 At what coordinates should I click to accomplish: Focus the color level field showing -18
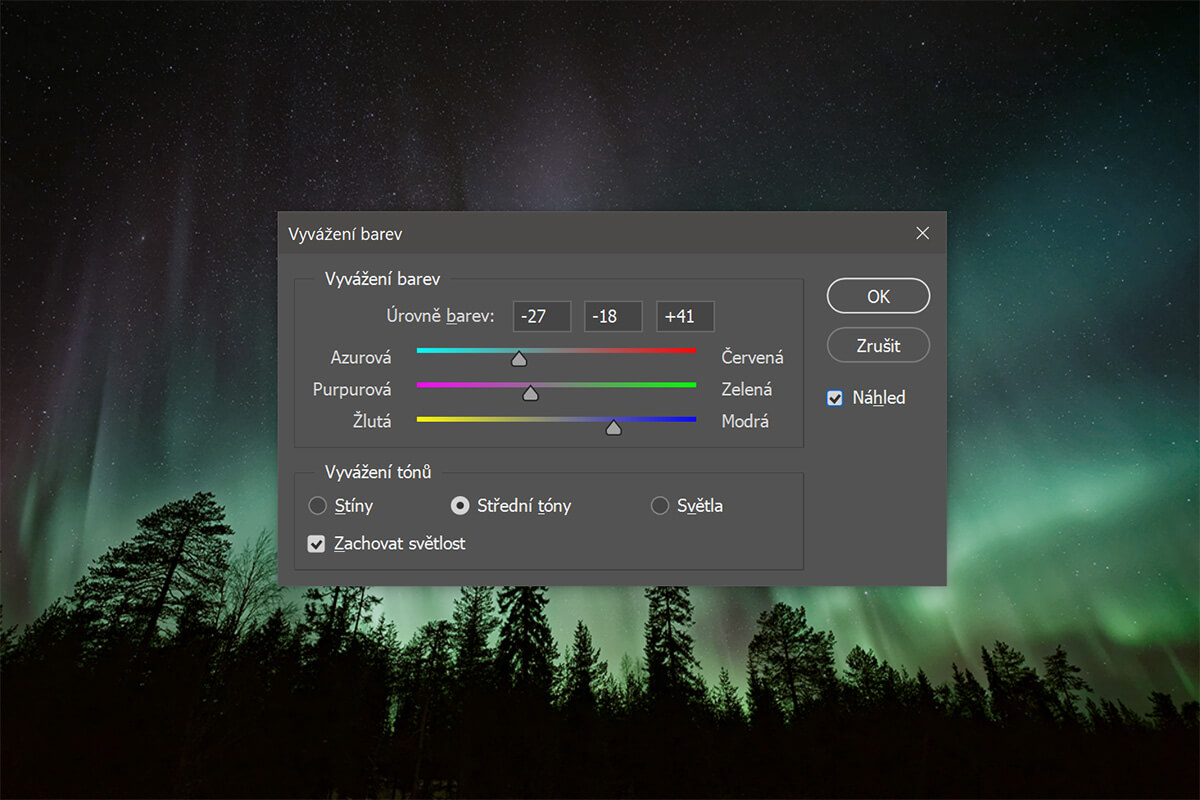pos(613,317)
